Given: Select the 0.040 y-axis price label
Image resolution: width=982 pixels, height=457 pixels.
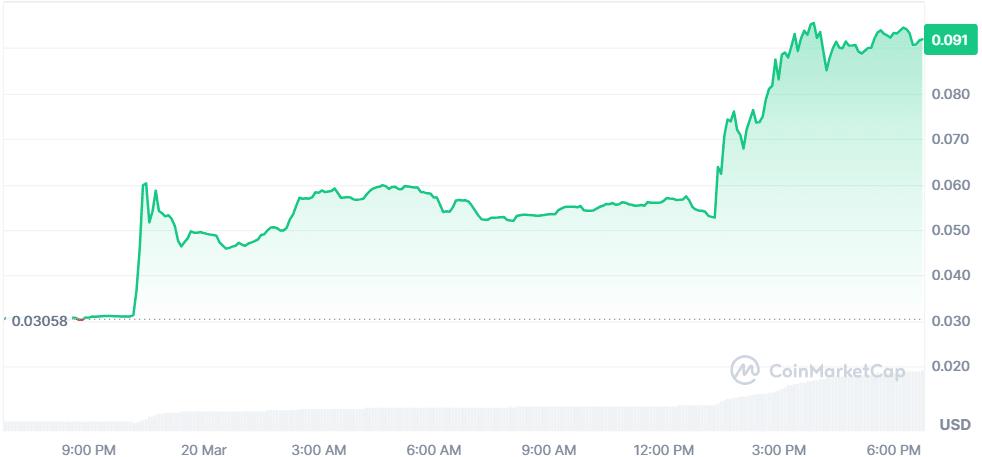Looking at the screenshot, I should click(948, 275).
